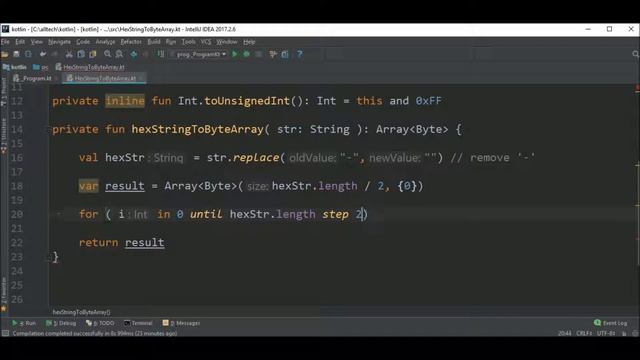Click the Undo arrow icon
This screenshot has width=640, height=360.
[x=42, y=54]
